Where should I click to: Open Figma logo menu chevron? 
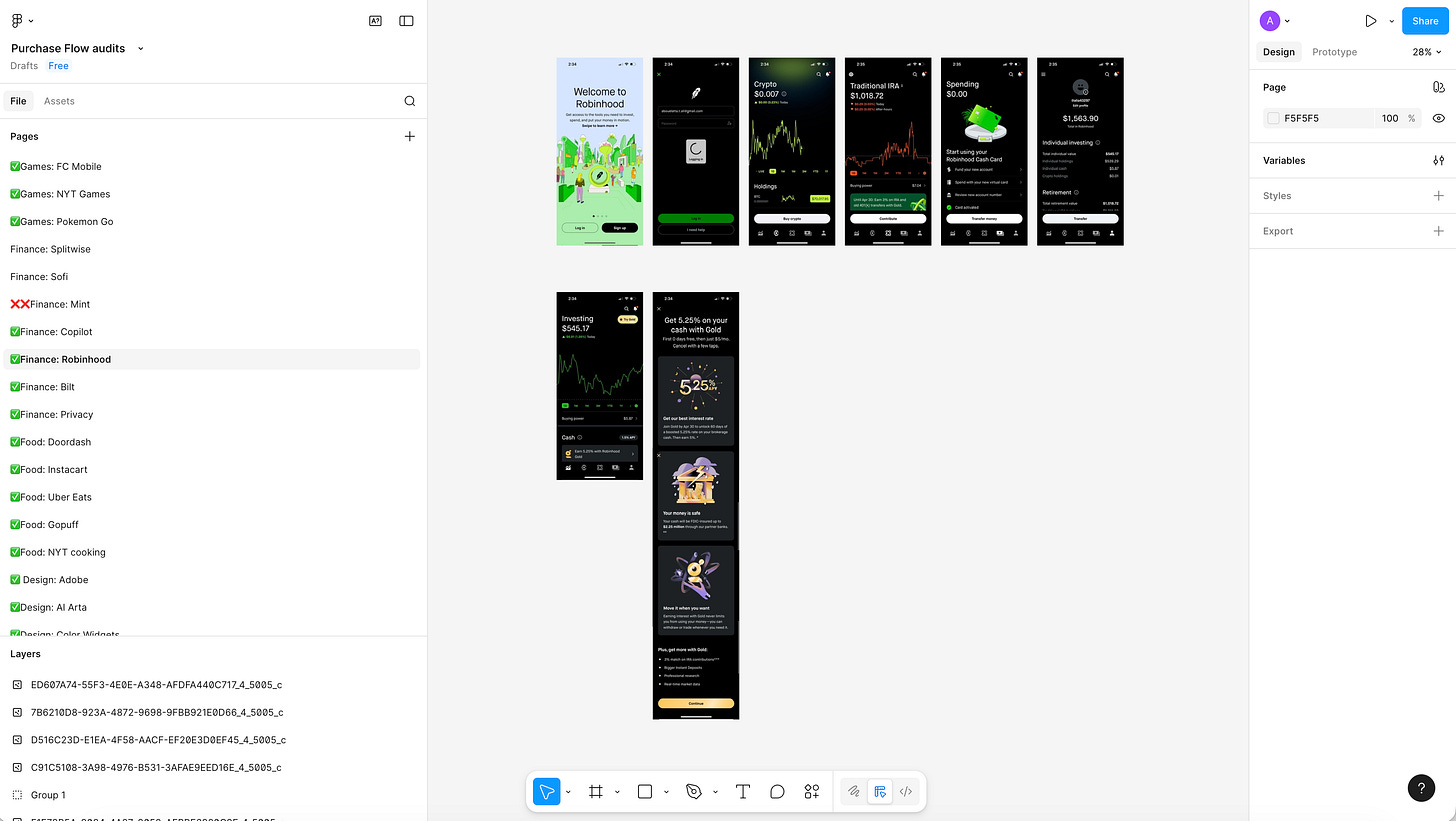click(x=31, y=21)
